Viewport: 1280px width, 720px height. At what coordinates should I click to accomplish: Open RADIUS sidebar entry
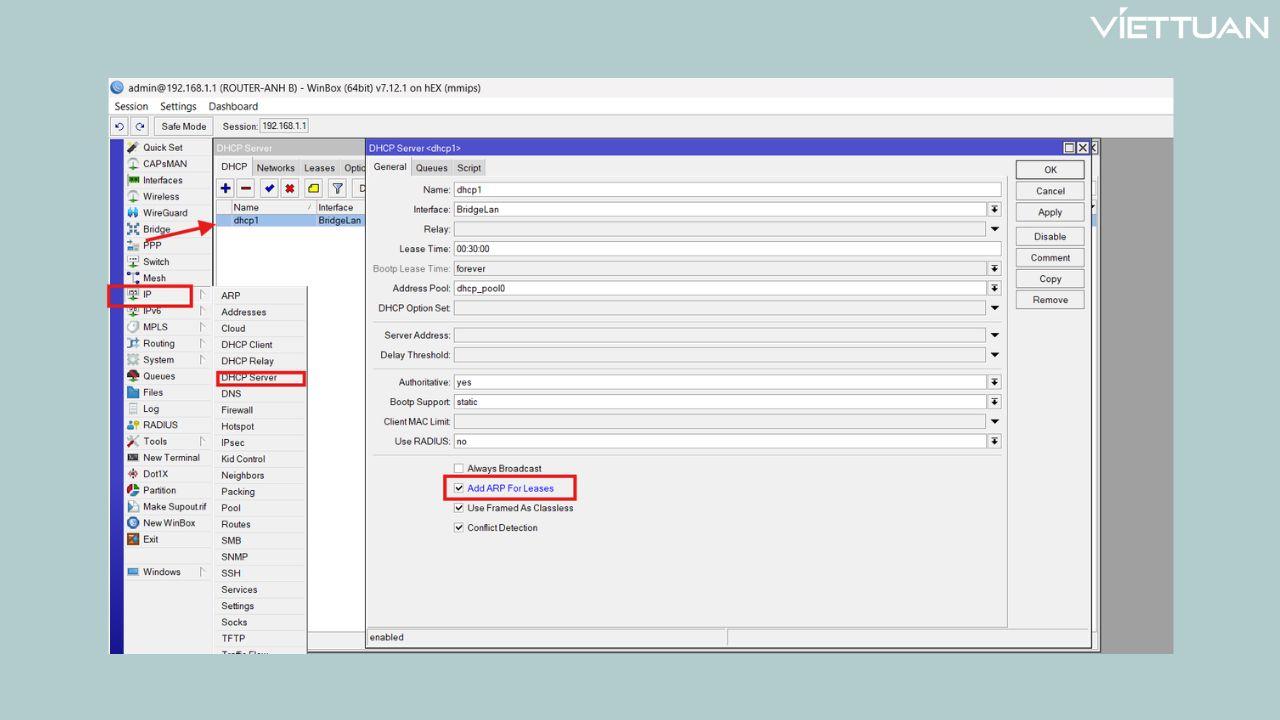click(160, 425)
